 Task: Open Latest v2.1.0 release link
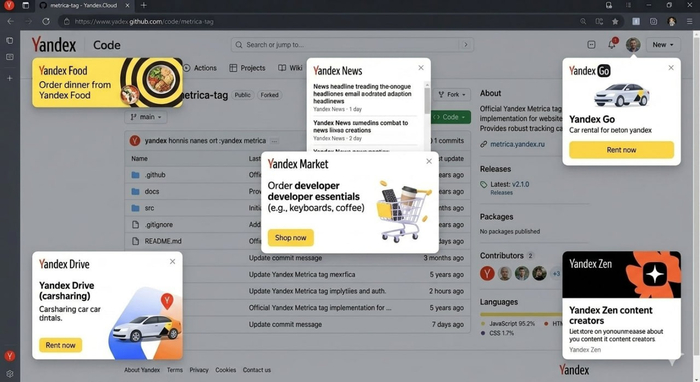click(509, 184)
